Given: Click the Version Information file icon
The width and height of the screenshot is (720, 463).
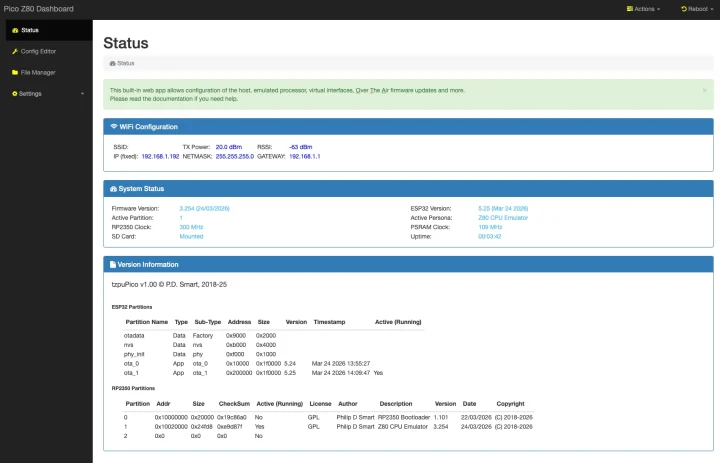Looking at the screenshot, I should (114, 265).
